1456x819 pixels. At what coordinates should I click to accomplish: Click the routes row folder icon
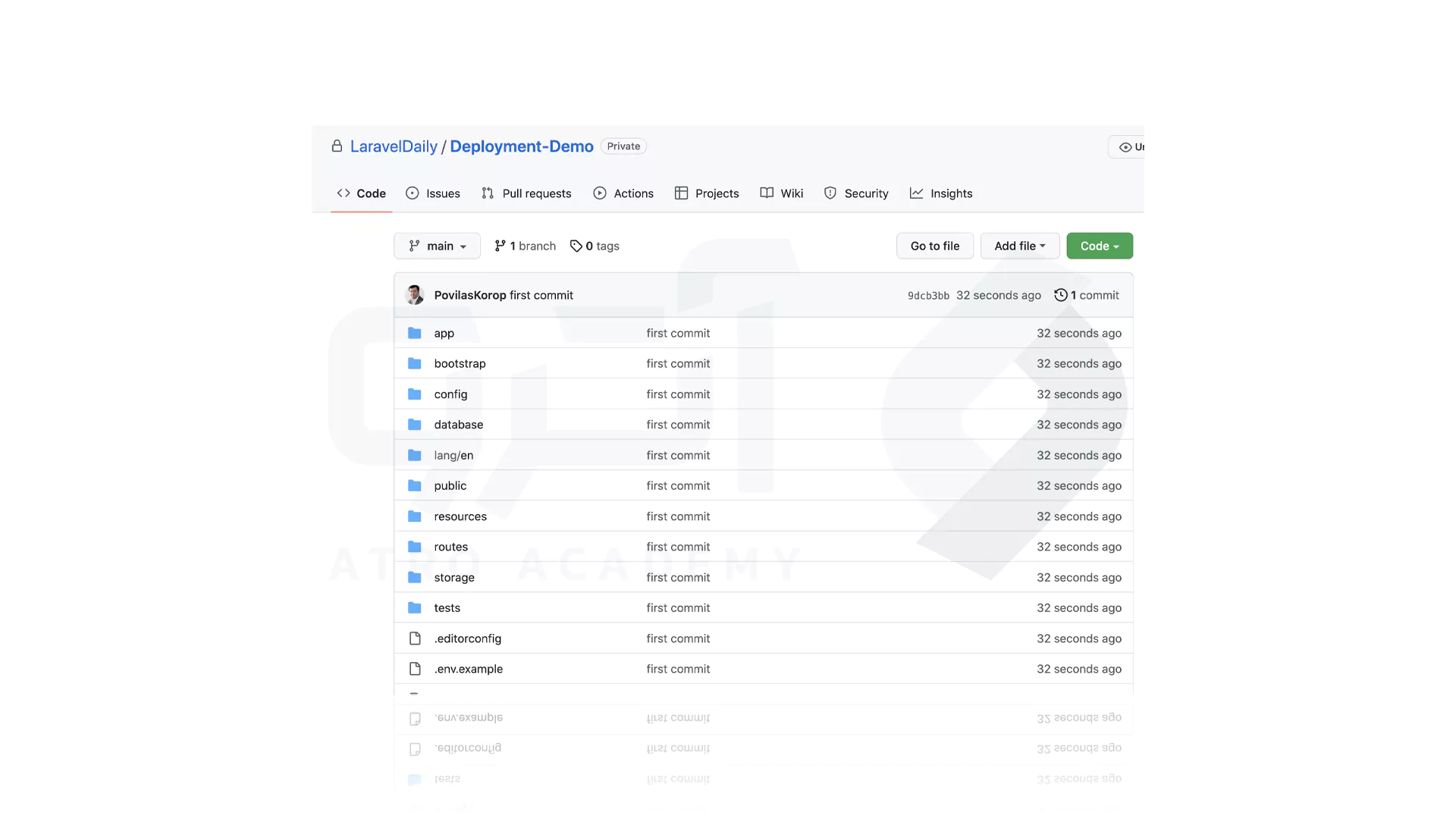coord(415,547)
